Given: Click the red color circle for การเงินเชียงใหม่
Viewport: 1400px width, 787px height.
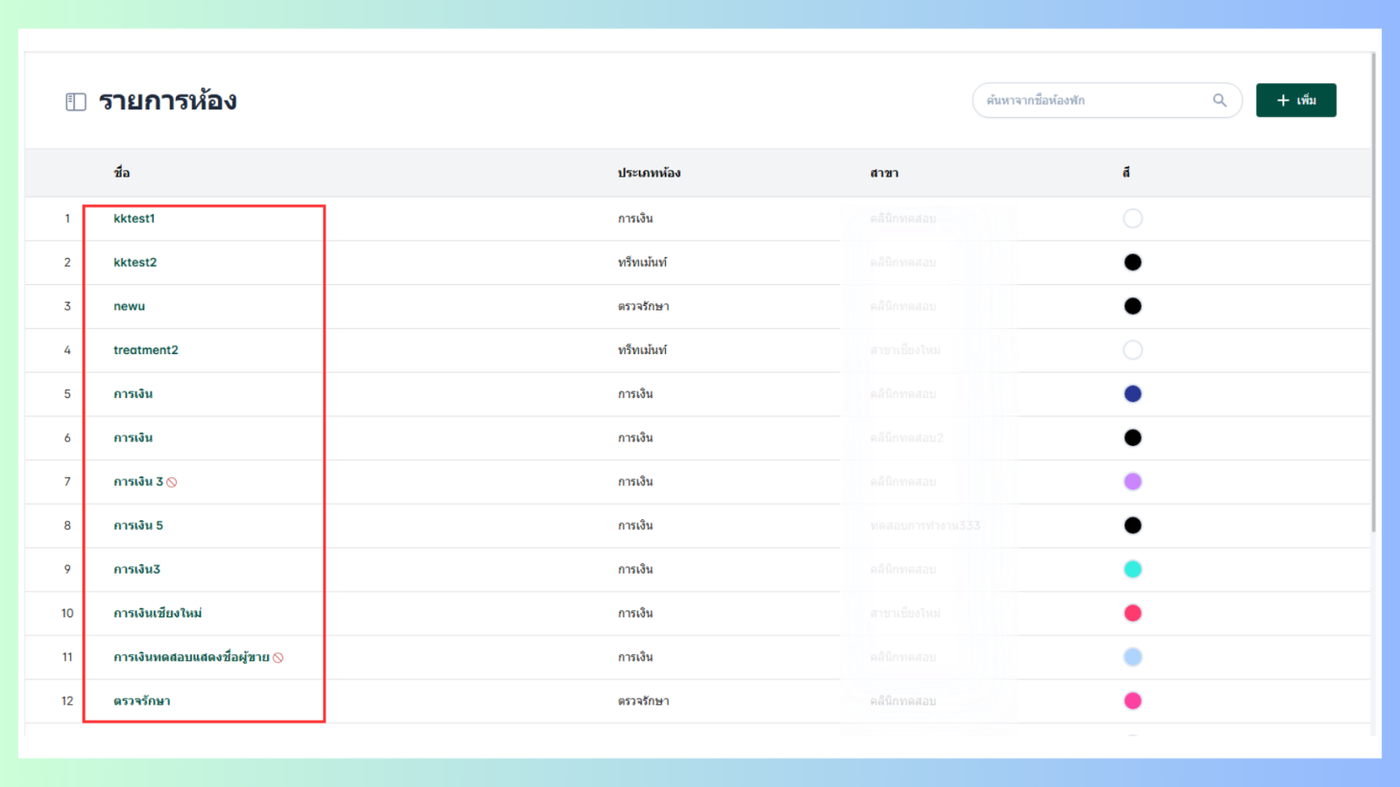Looking at the screenshot, I should [1132, 613].
